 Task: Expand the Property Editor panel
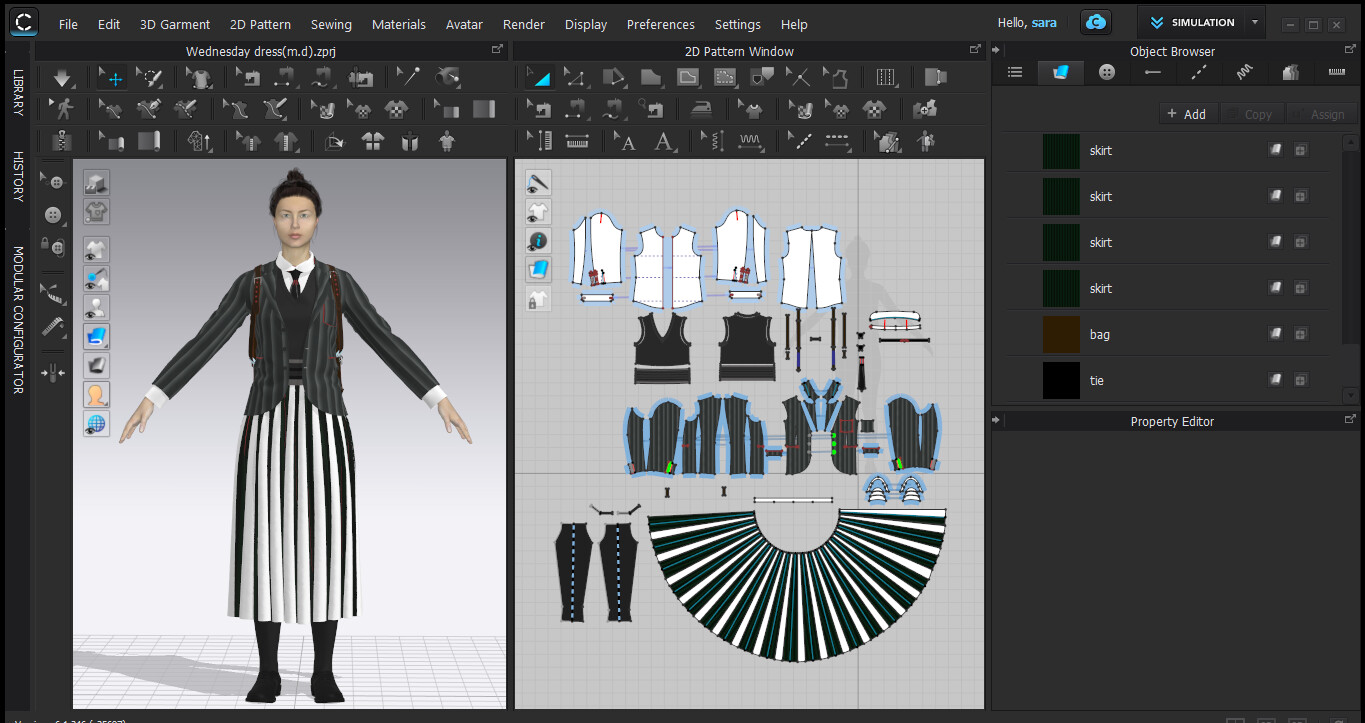pos(1350,421)
